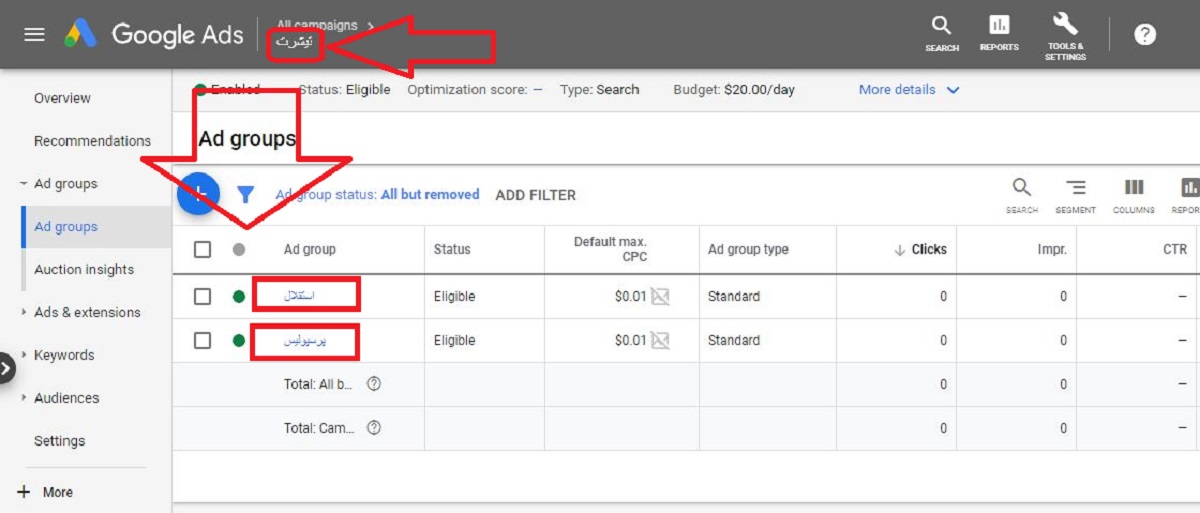
Task: Open help icon beside Total: All b...
Action: pyautogui.click(x=374, y=384)
